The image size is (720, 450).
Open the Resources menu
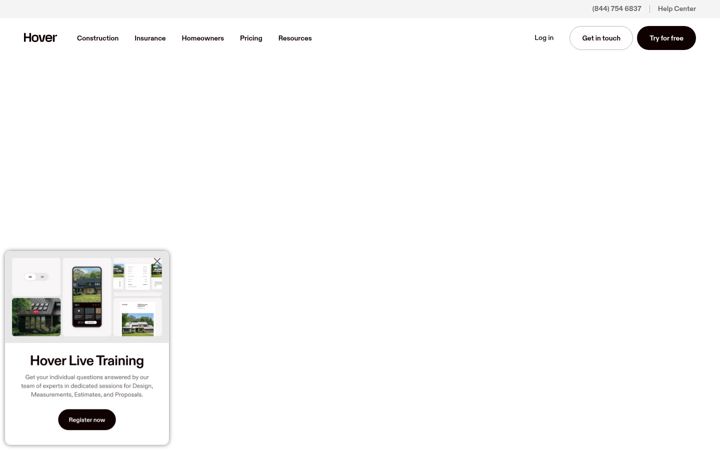coord(295,38)
